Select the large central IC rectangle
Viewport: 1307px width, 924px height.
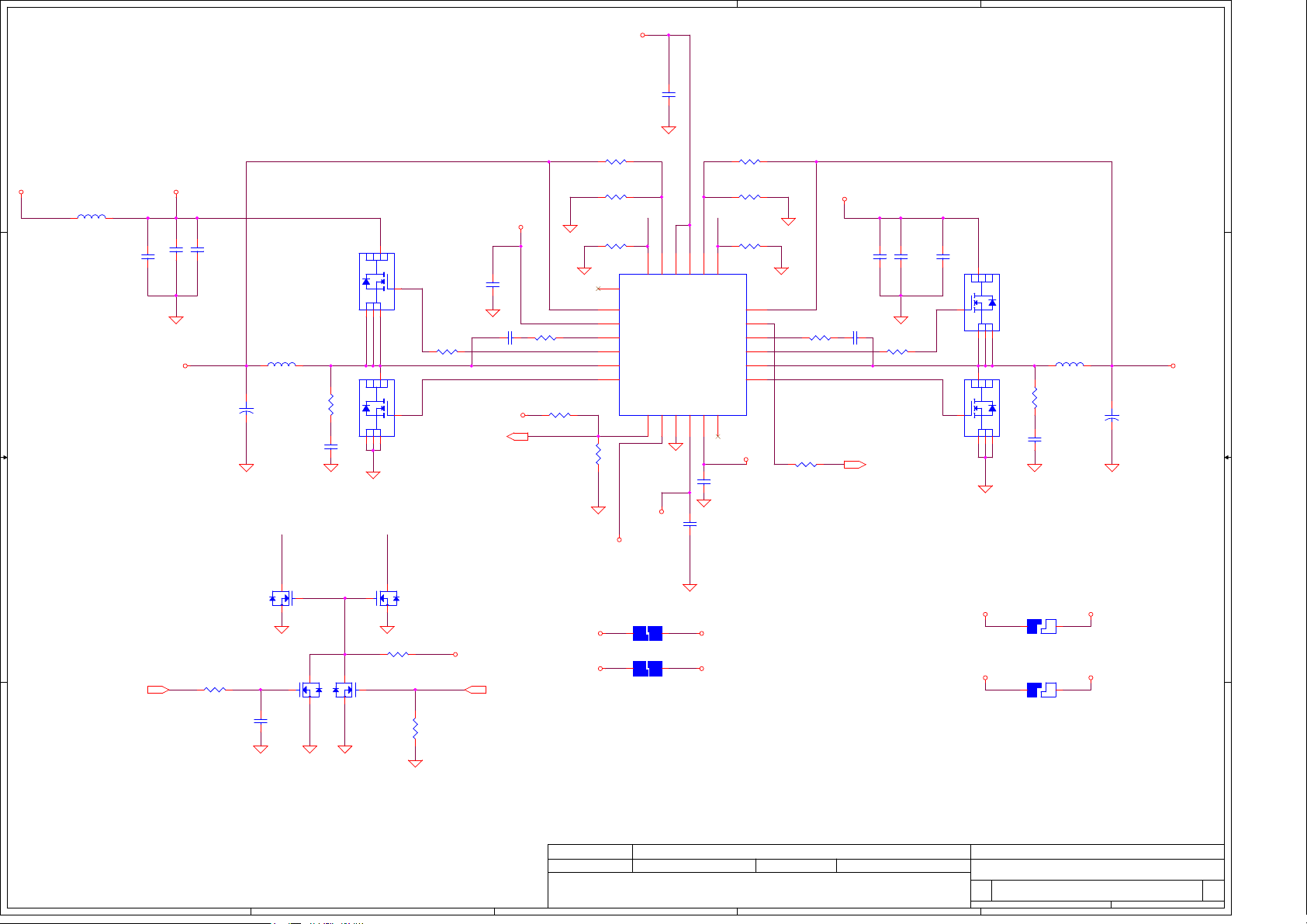pyautogui.click(x=683, y=344)
